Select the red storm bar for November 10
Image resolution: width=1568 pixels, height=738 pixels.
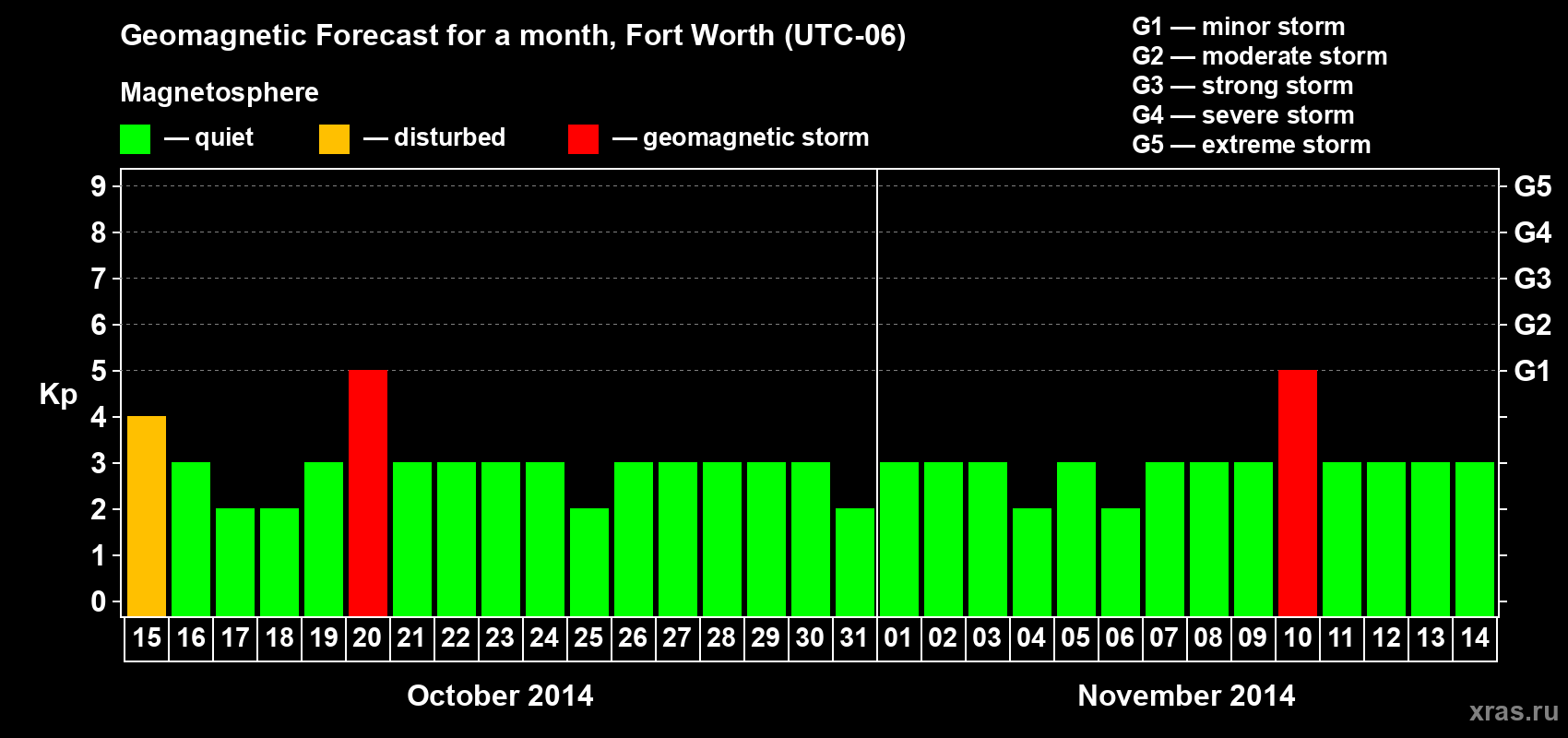pyautogui.click(x=1298, y=493)
